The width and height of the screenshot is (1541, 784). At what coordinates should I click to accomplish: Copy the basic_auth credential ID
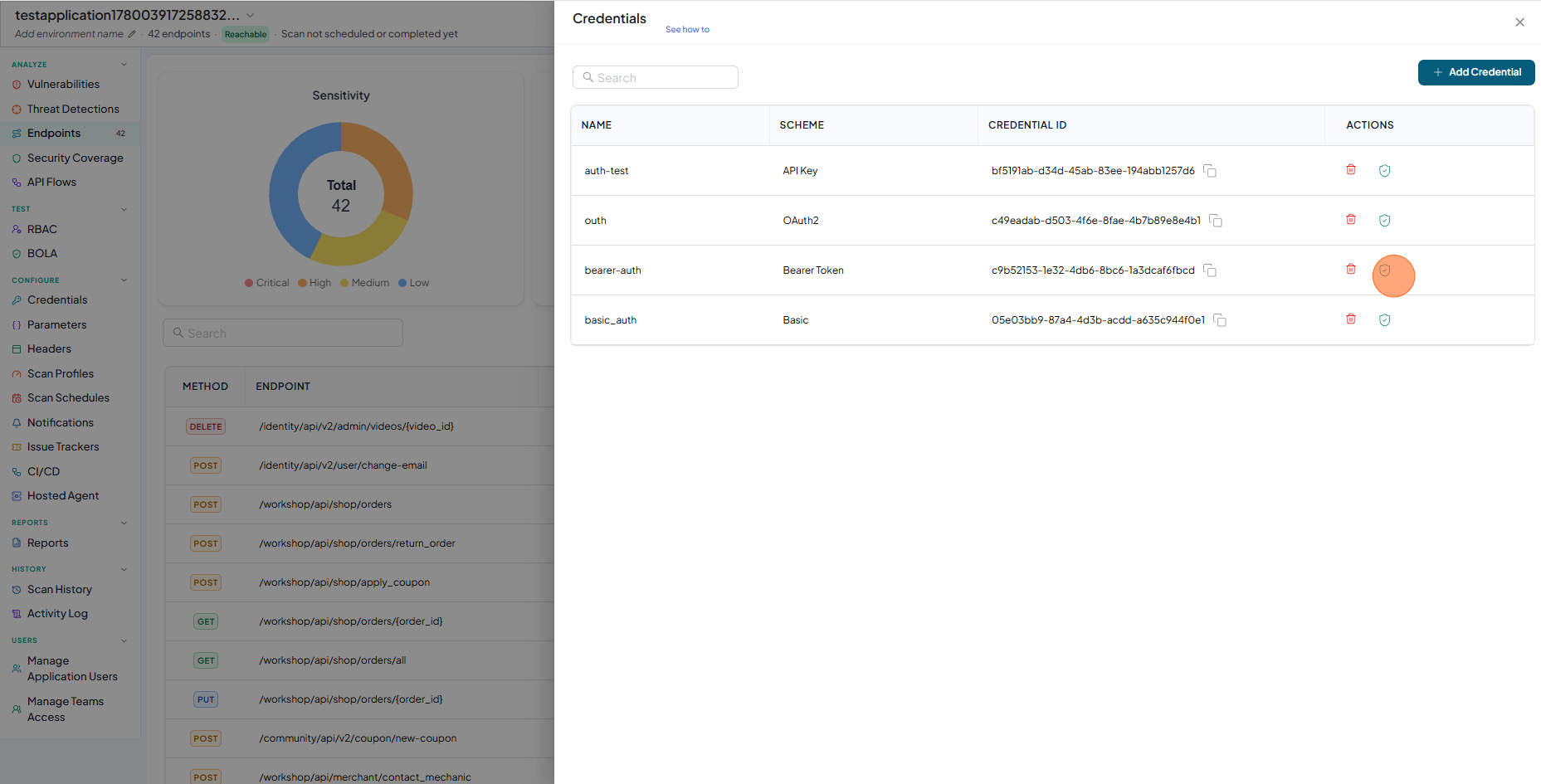point(1220,320)
